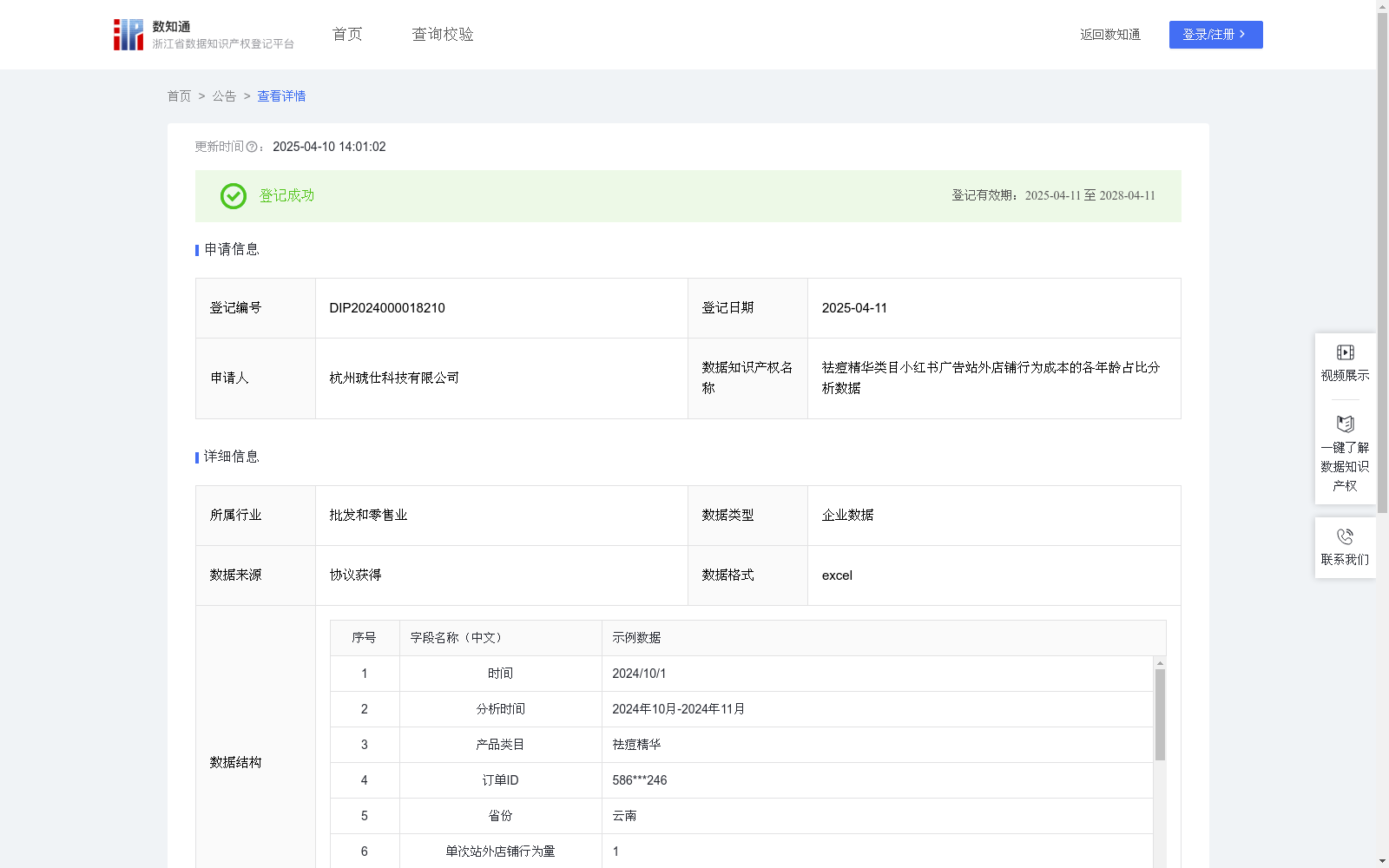Click the 首页 breadcrumb link
This screenshot has height=868, width=1389.
pyautogui.click(x=179, y=96)
